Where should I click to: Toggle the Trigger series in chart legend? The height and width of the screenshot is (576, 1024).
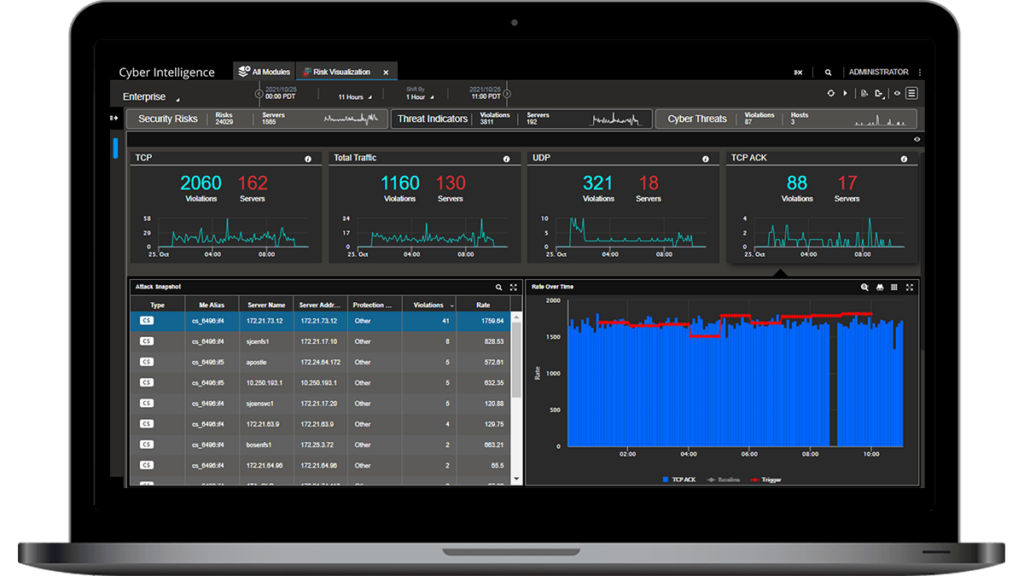coord(765,480)
